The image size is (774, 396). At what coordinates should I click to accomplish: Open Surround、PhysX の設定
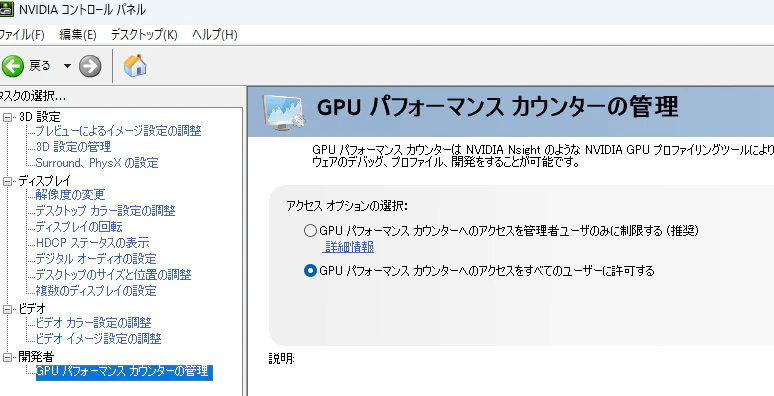click(97, 162)
